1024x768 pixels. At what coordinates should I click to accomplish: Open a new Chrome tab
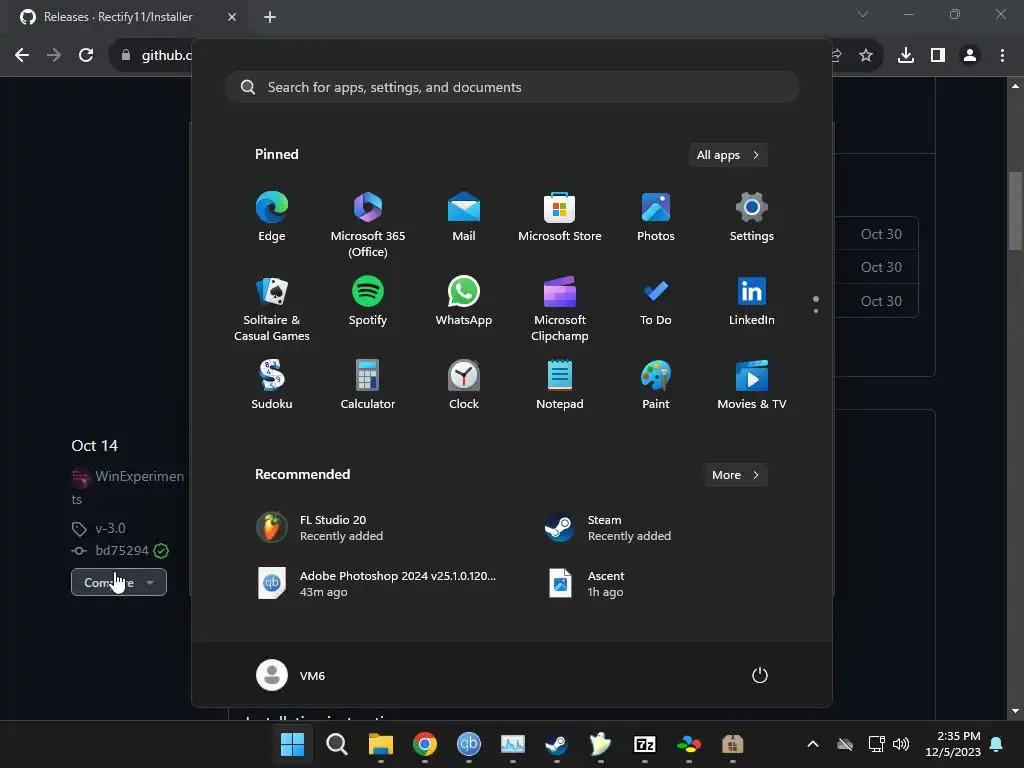(x=270, y=17)
